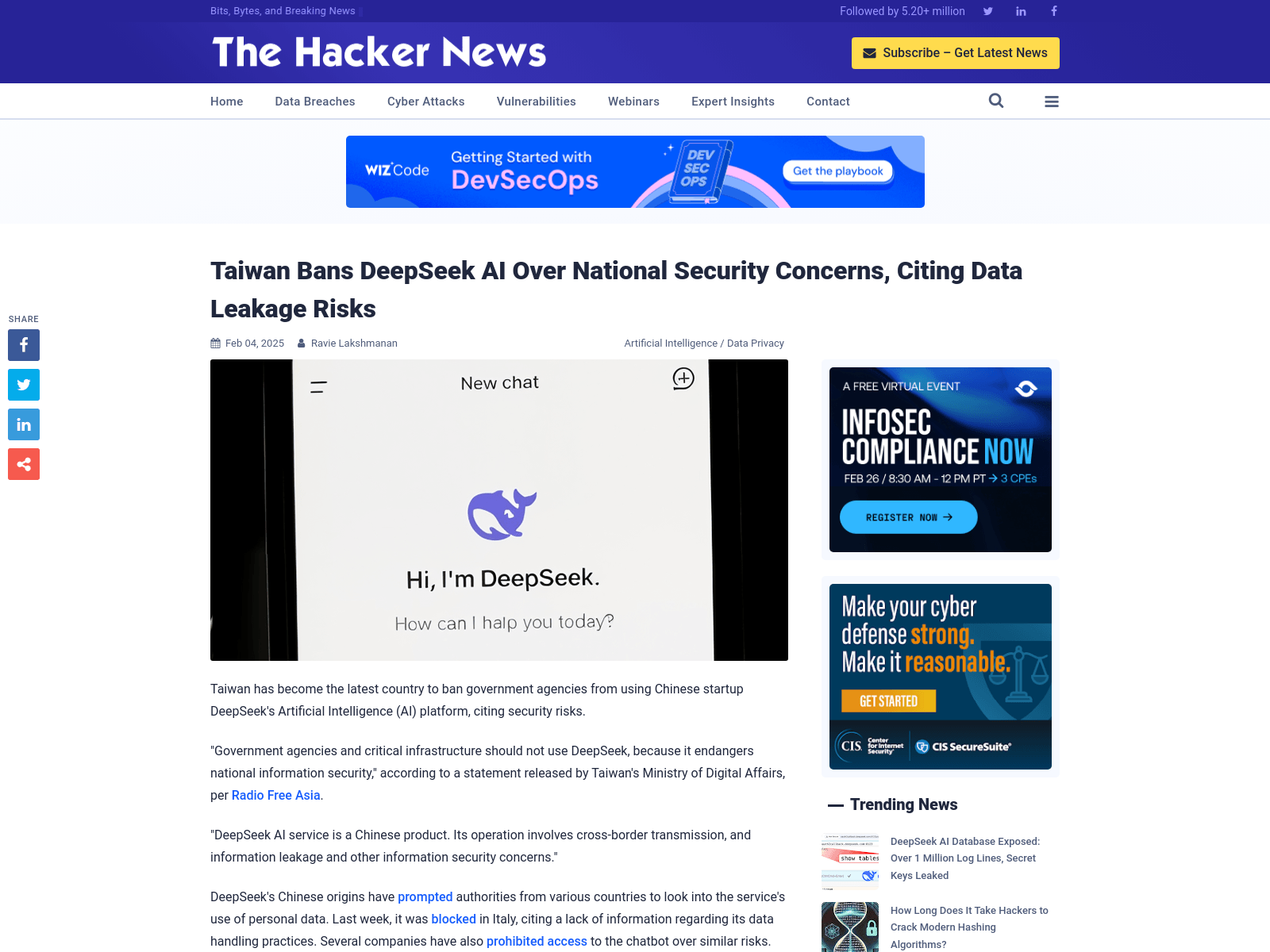The image size is (1270, 952).
Task: Click REGISTER NOW in Infosec Compliance ad
Action: [x=909, y=517]
